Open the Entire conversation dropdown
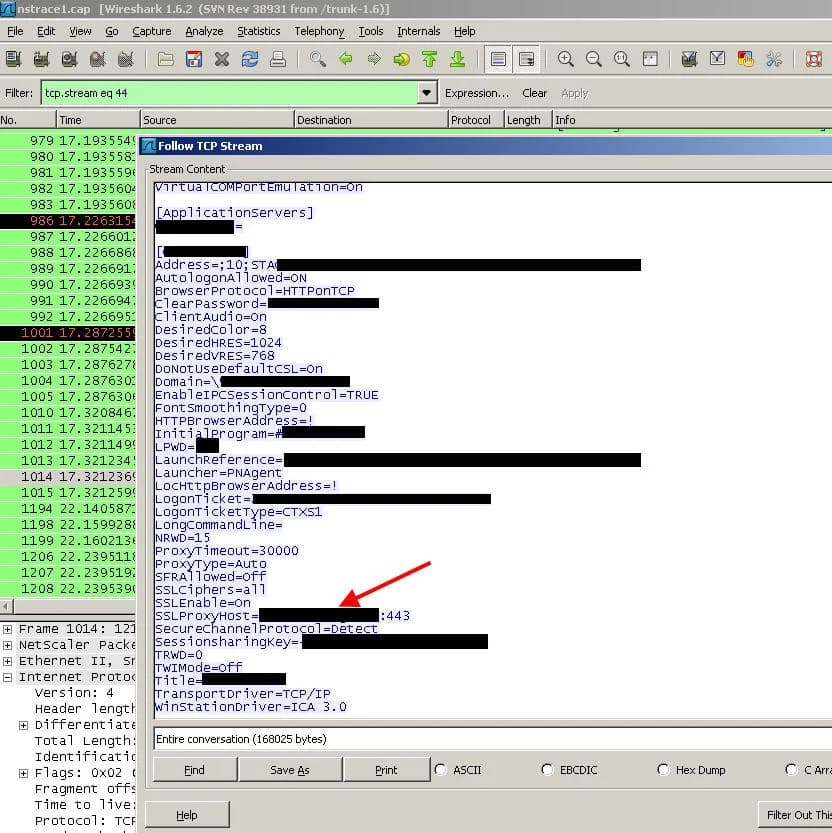 coord(493,739)
